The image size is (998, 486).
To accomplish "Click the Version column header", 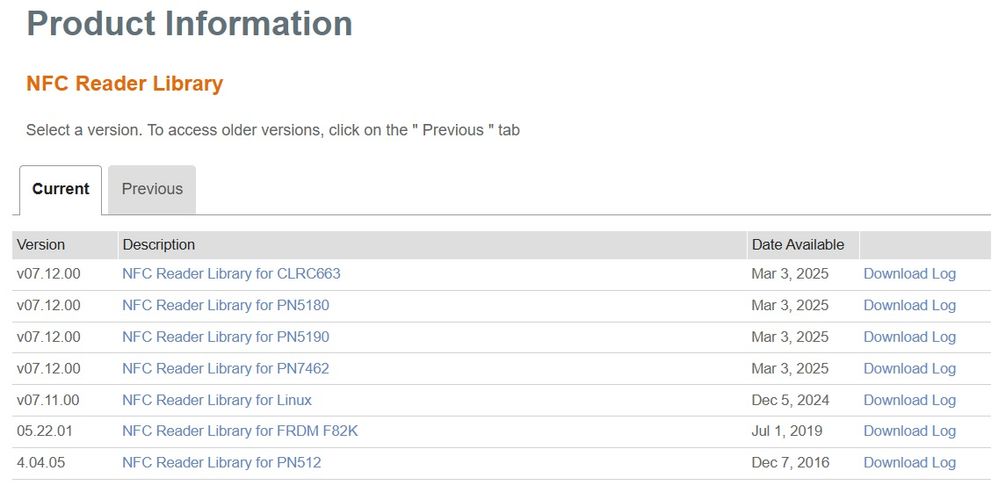I will 41,245.
